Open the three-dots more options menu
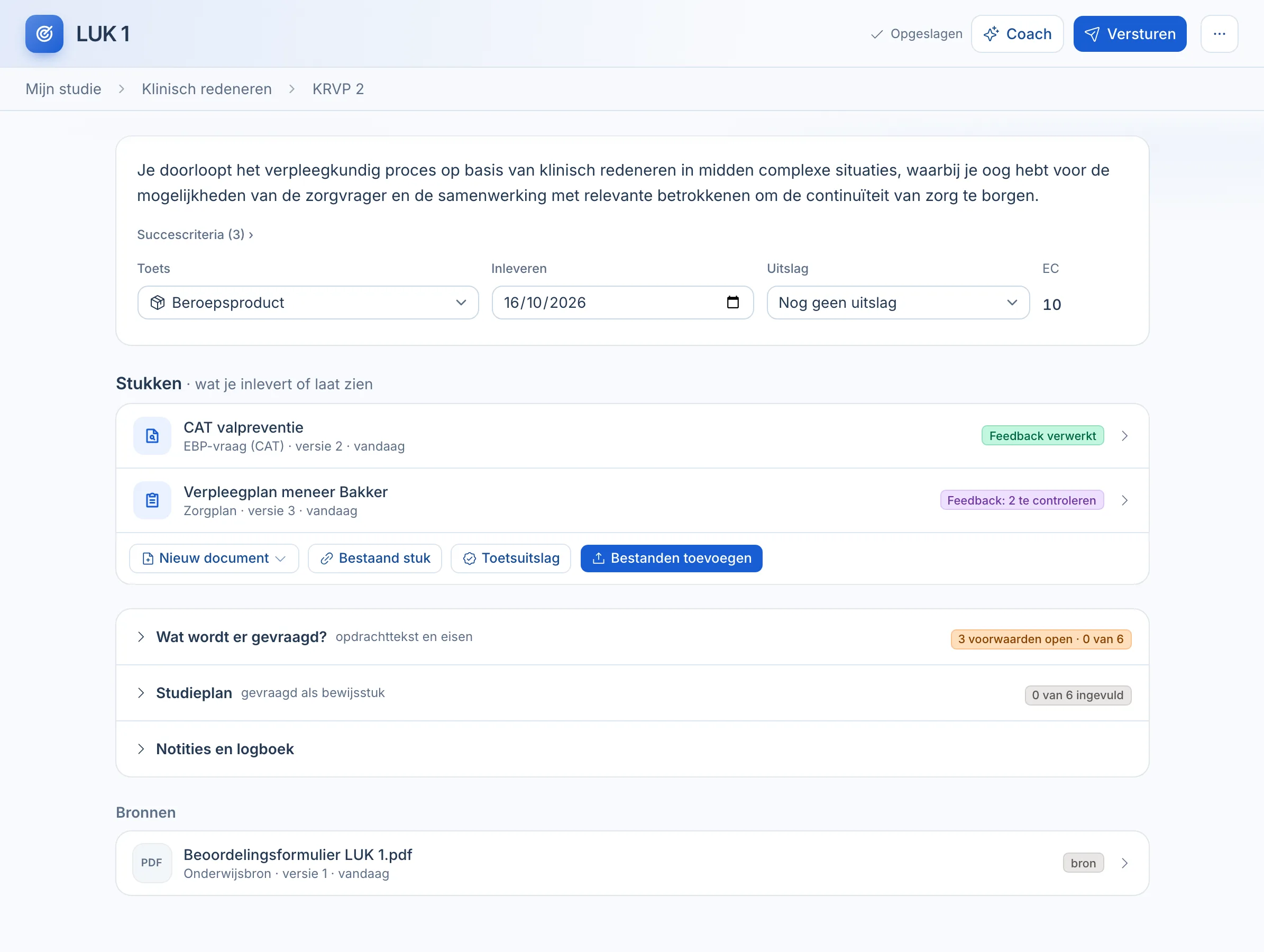Image resolution: width=1264 pixels, height=952 pixels. (x=1219, y=34)
